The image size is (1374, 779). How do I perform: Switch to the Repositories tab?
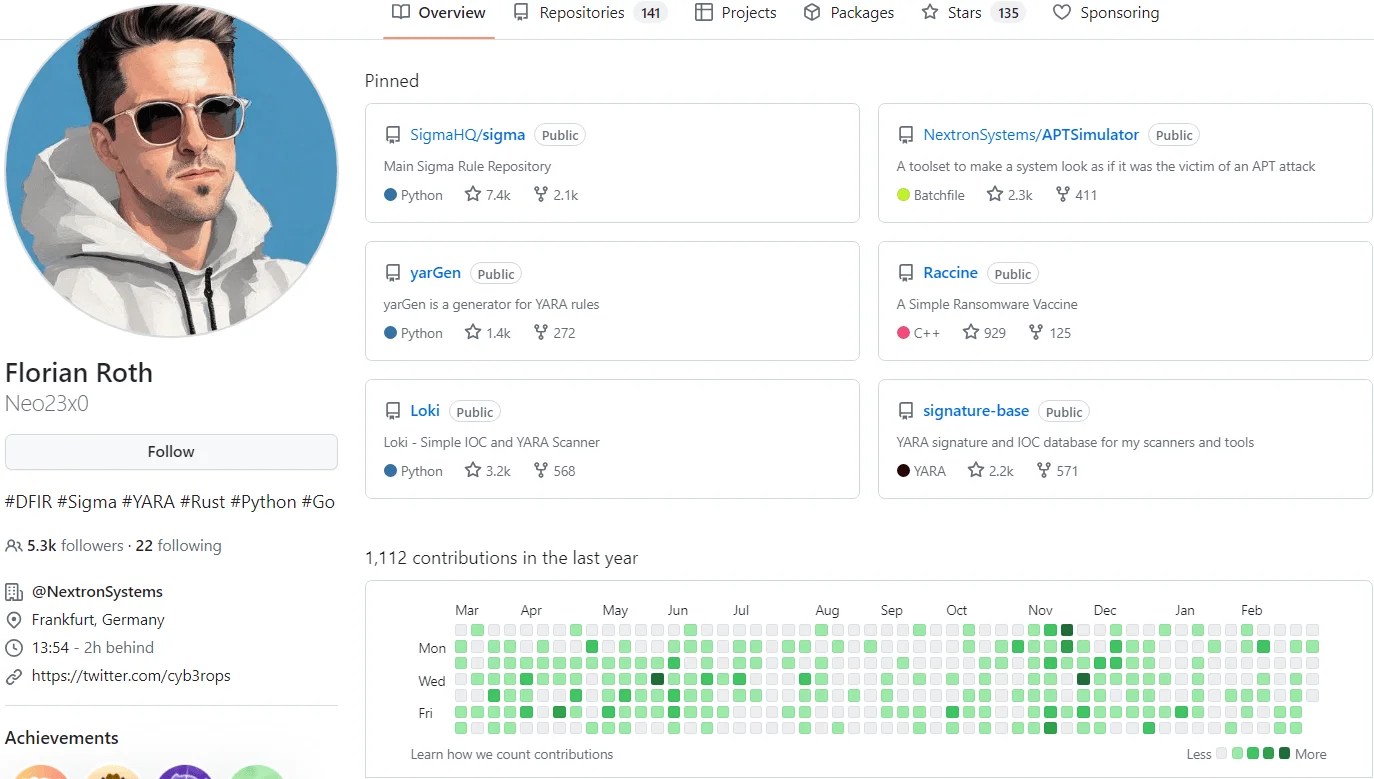(x=589, y=13)
